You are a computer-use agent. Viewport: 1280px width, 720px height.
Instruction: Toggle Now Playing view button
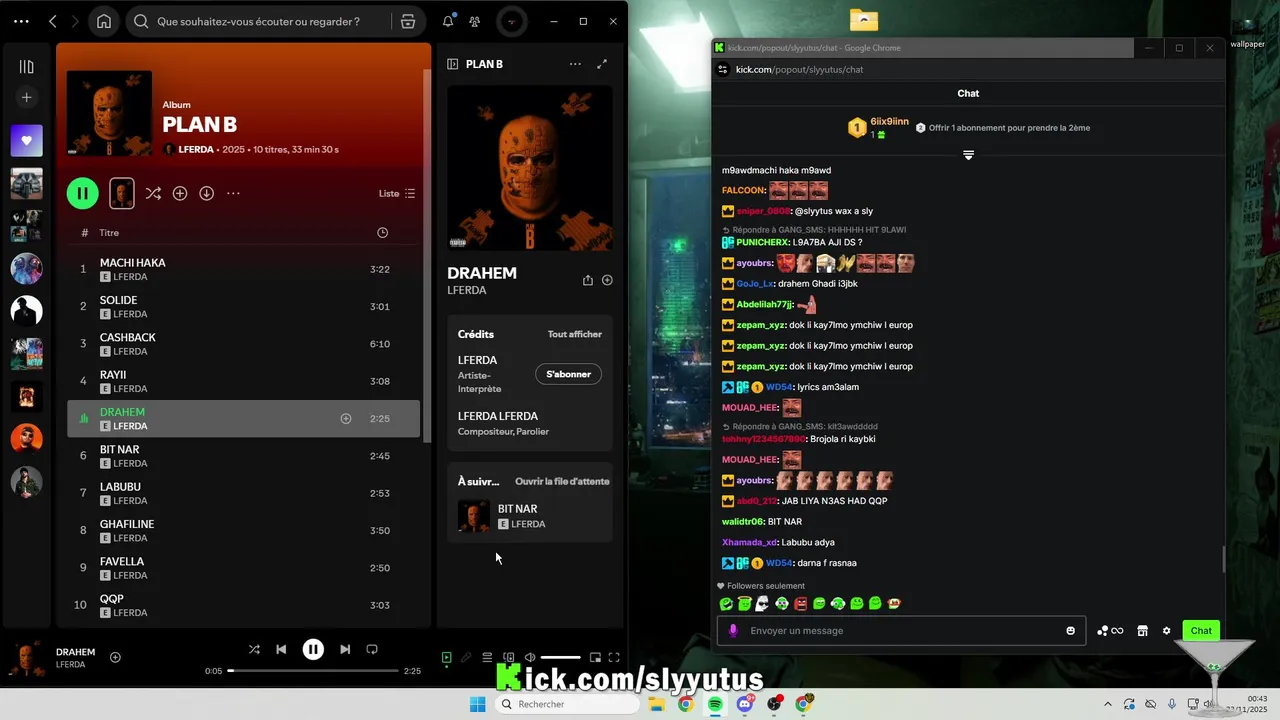click(446, 657)
